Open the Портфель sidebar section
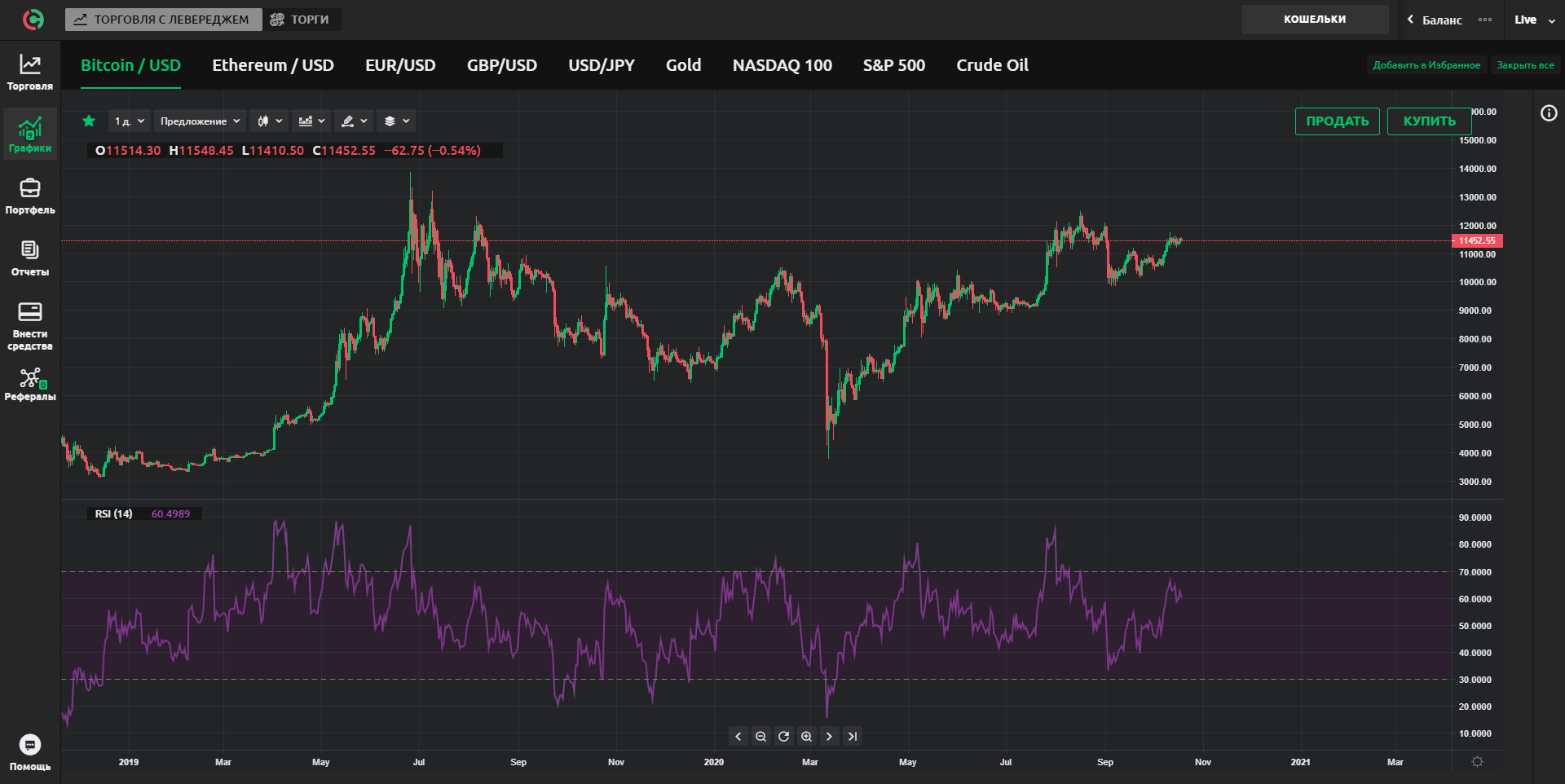The height and width of the screenshot is (784, 1565). [x=30, y=196]
